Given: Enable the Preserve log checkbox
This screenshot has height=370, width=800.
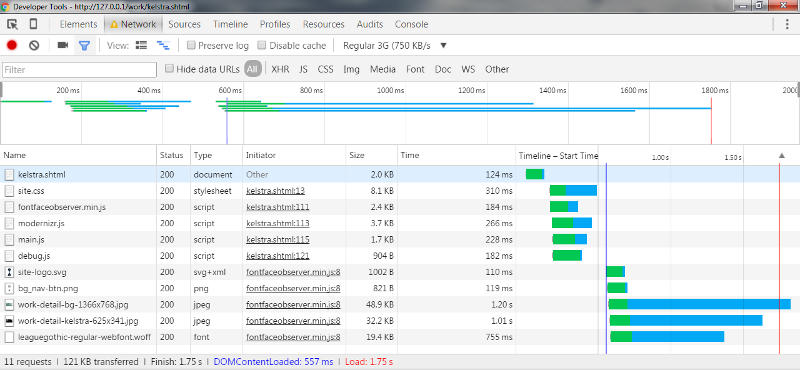Looking at the screenshot, I should click(x=191, y=45).
